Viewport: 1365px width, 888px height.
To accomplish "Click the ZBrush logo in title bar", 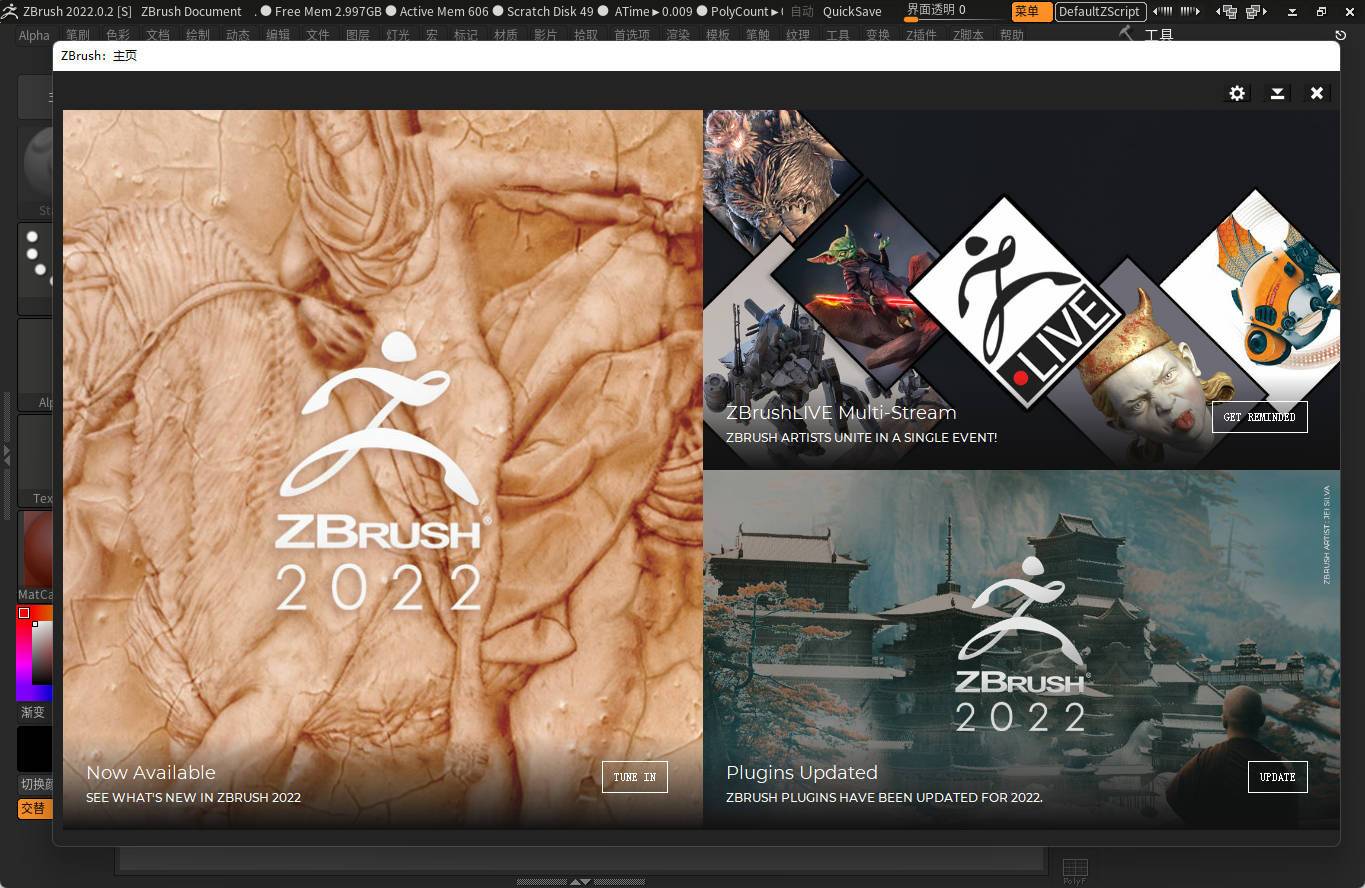I will coord(9,11).
